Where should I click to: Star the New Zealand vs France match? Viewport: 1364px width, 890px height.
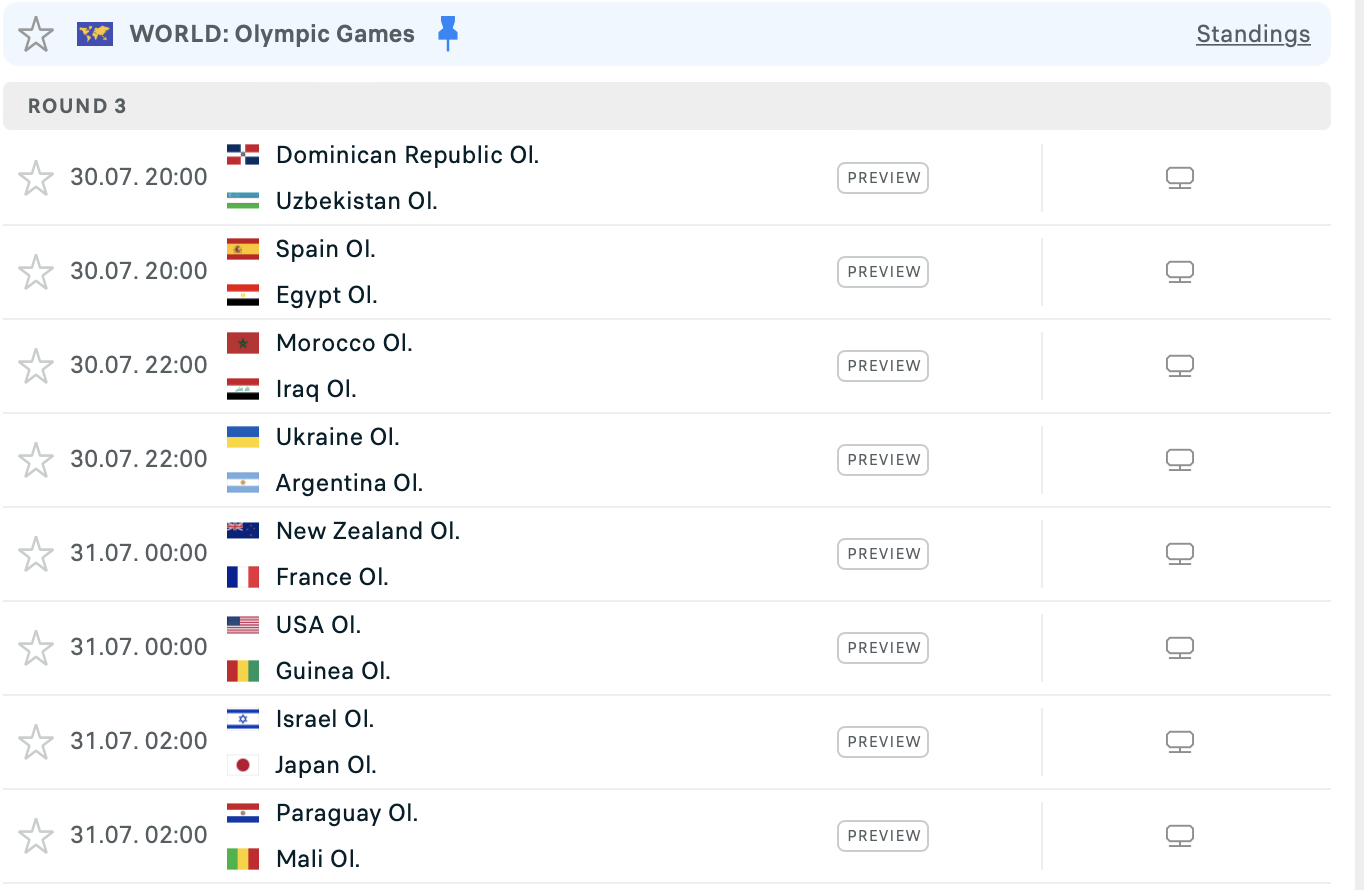point(36,554)
